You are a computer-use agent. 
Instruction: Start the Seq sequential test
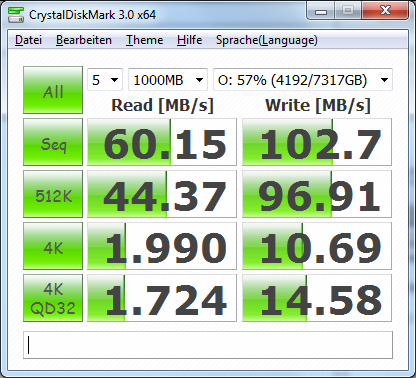tap(53, 142)
